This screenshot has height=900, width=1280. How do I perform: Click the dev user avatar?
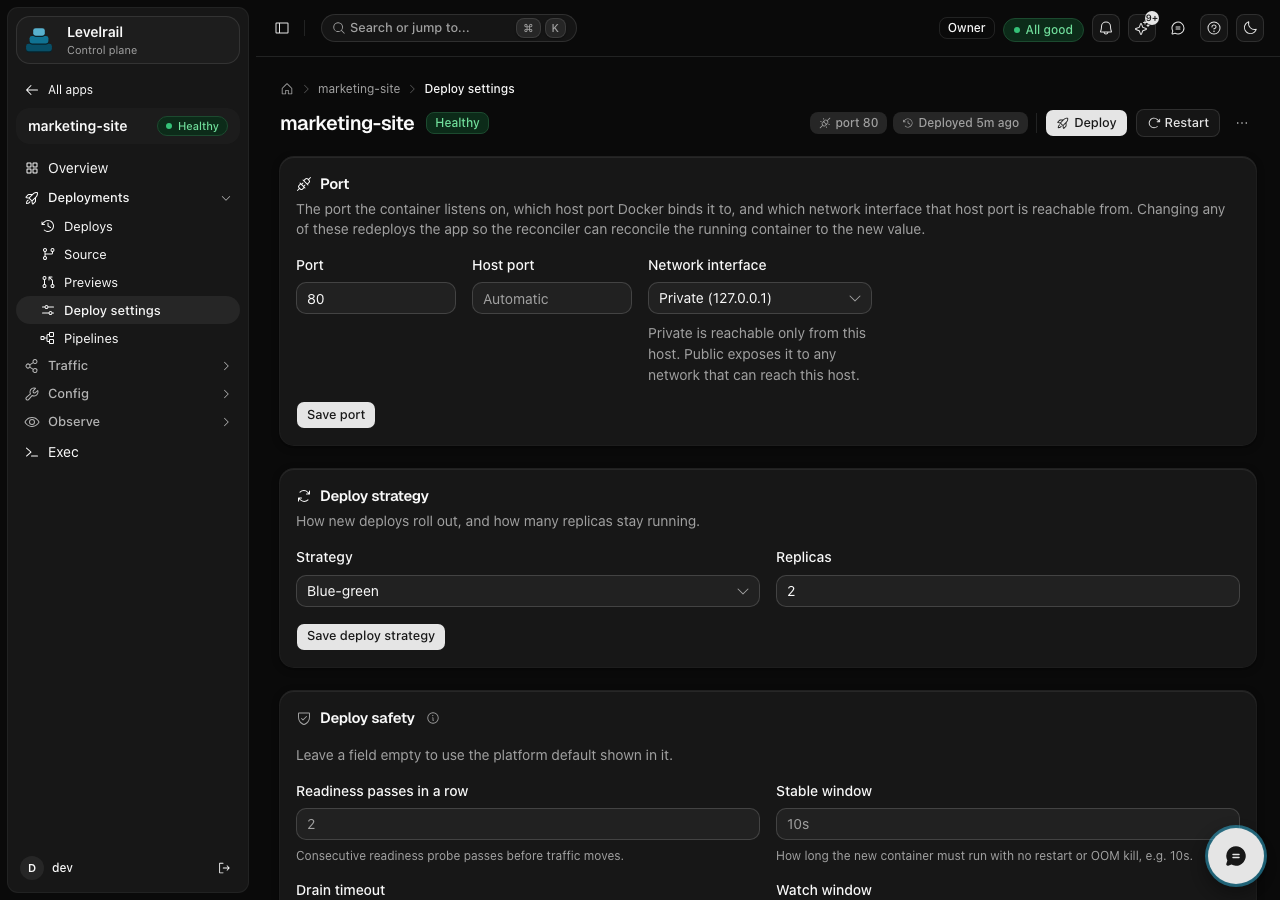[x=32, y=868]
